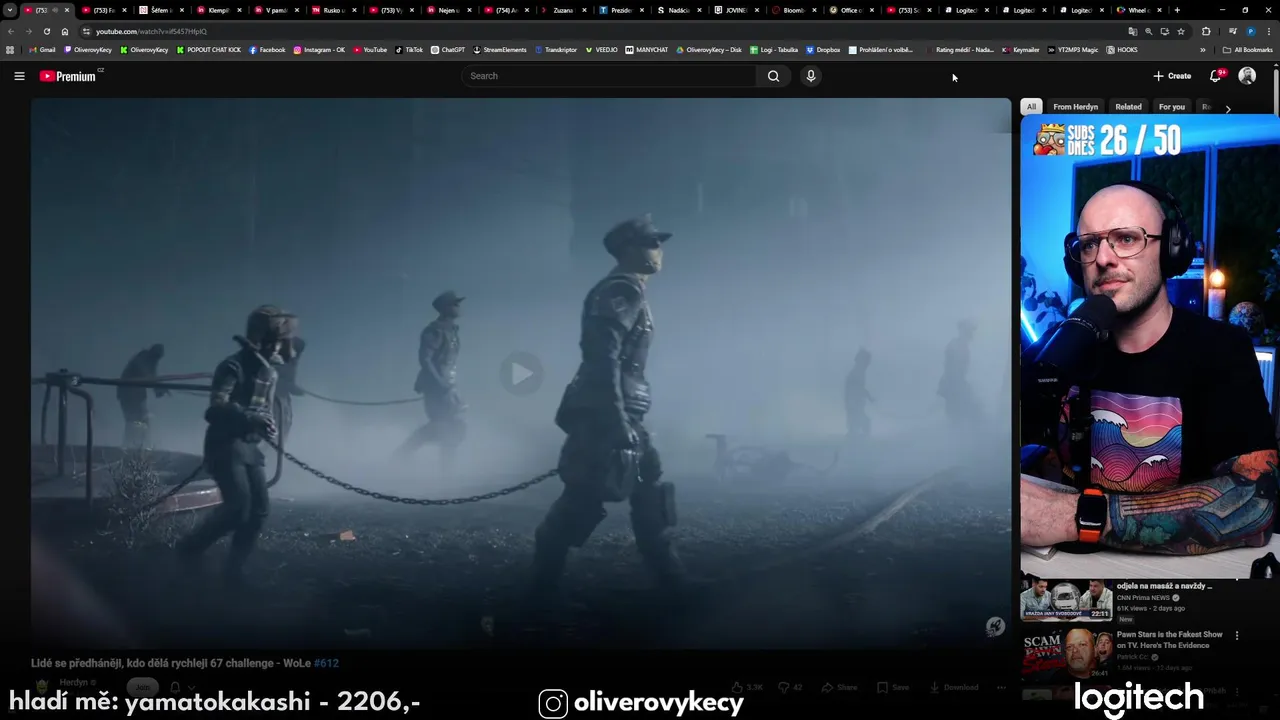Select the Related chip
This screenshot has height=720, width=1280.
pos(1128,106)
